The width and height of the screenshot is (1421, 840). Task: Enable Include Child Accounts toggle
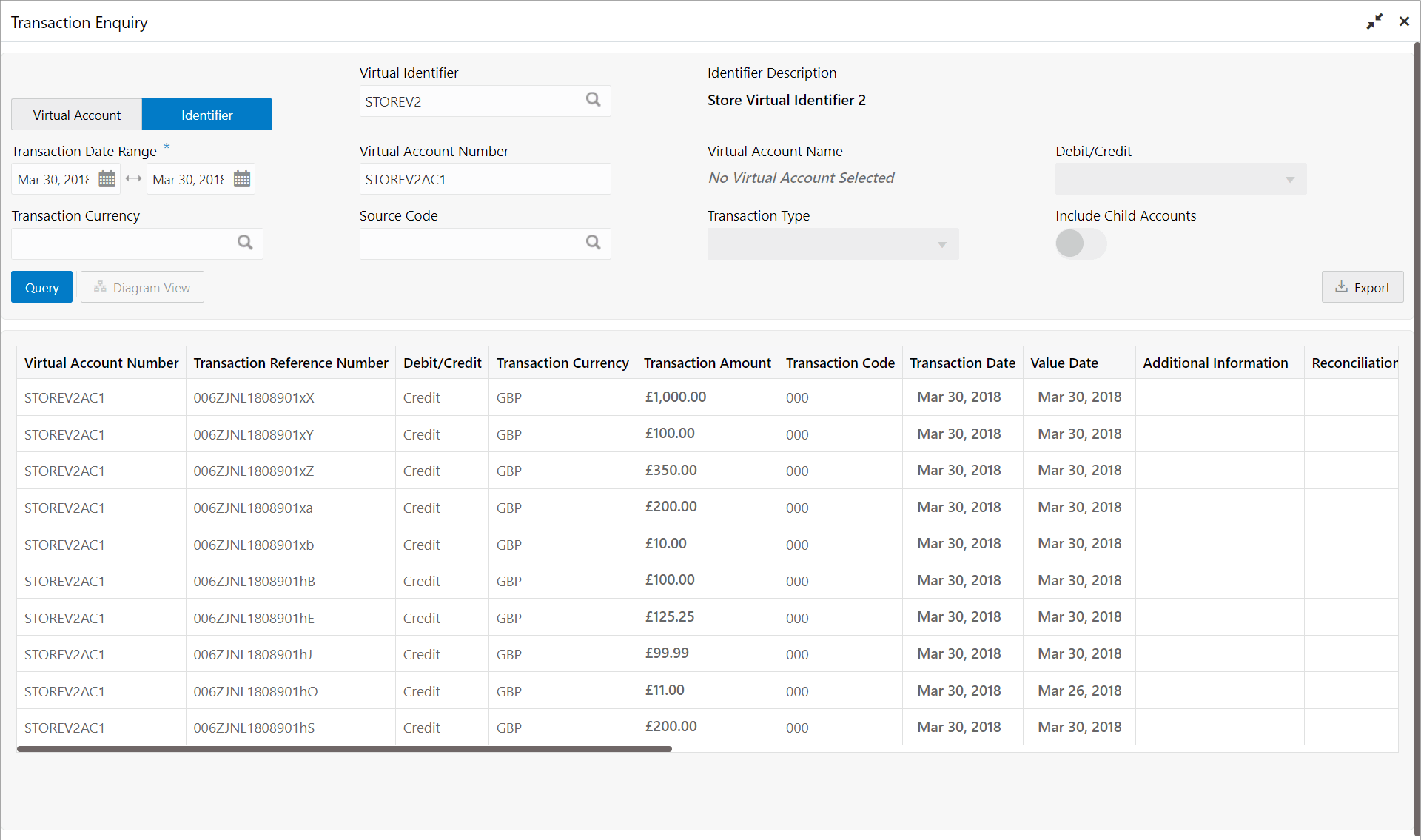(x=1081, y=243)
